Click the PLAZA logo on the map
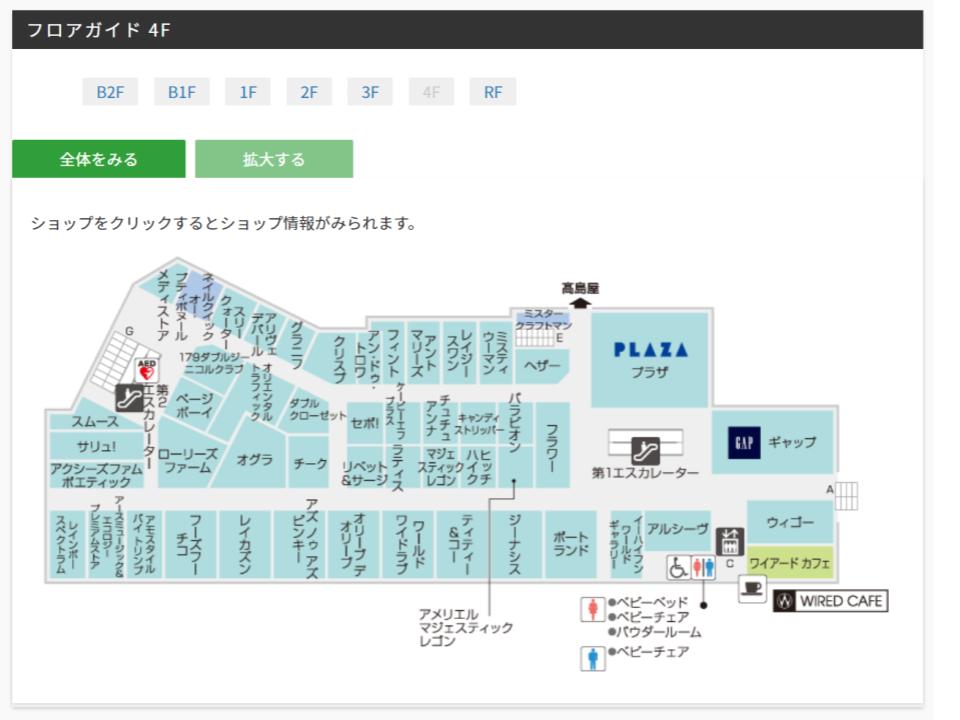Image resolution: width=960 pixels, height=720 pixels. point(650,350)
